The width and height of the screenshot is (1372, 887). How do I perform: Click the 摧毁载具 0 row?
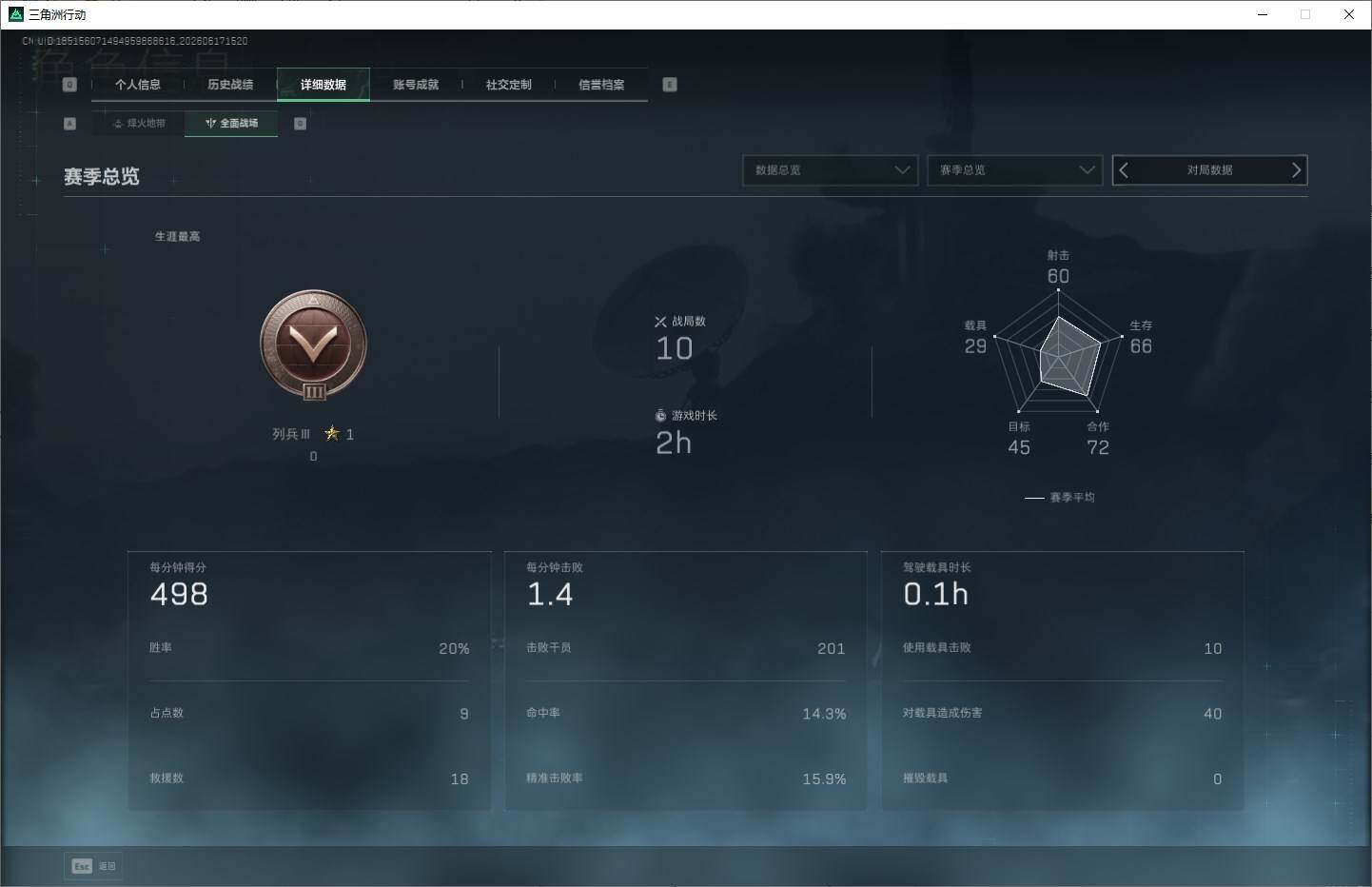coord(1063,779)
